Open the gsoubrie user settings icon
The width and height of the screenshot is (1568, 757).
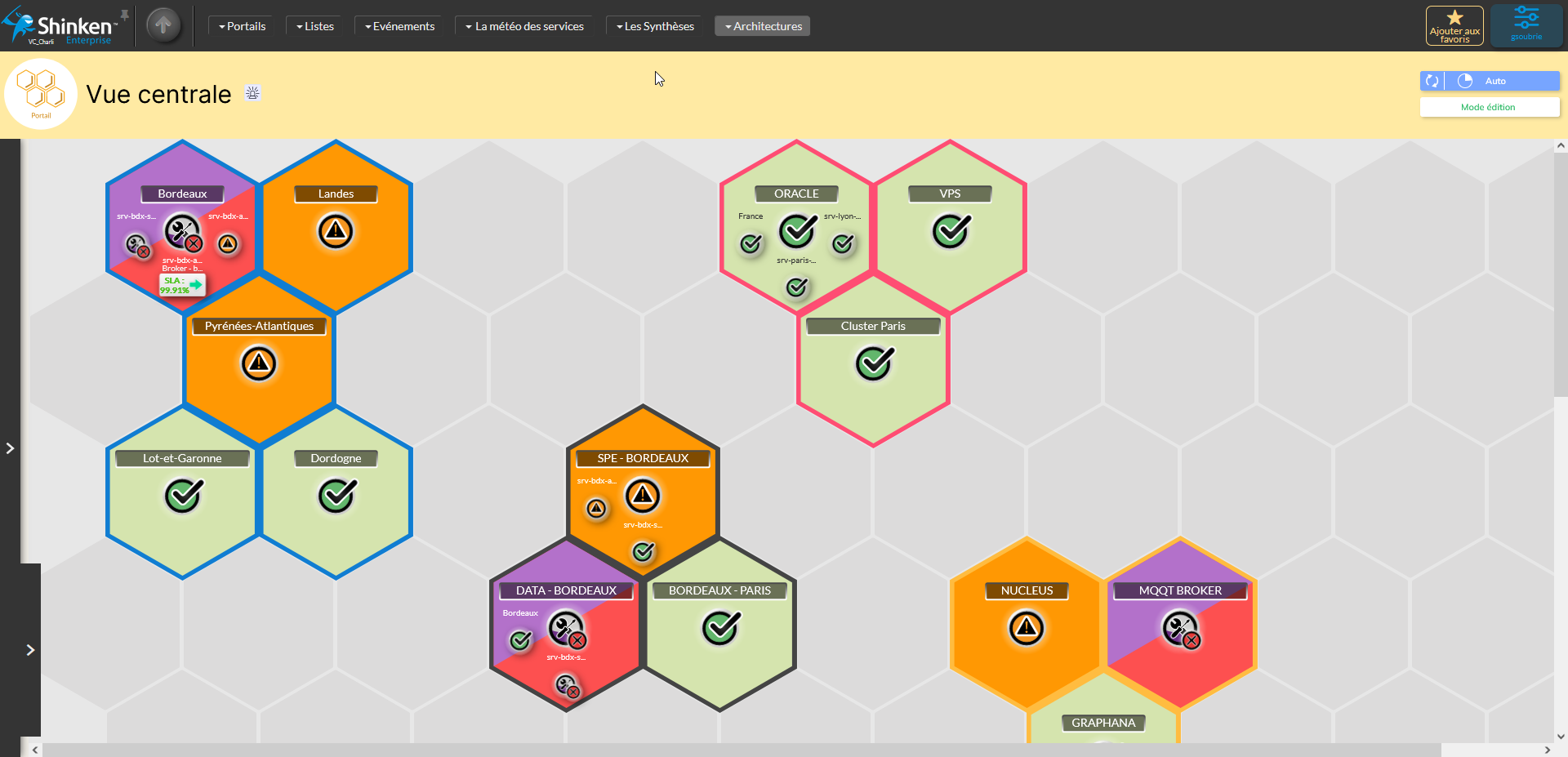pos(1526,24)
